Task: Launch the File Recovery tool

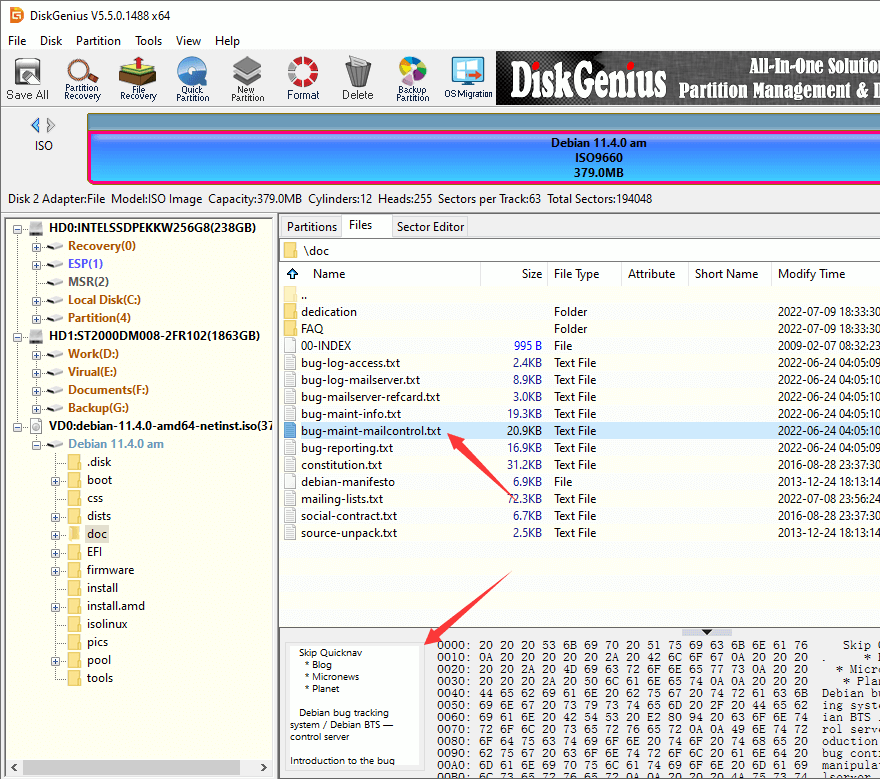Action: click(138, 78)
